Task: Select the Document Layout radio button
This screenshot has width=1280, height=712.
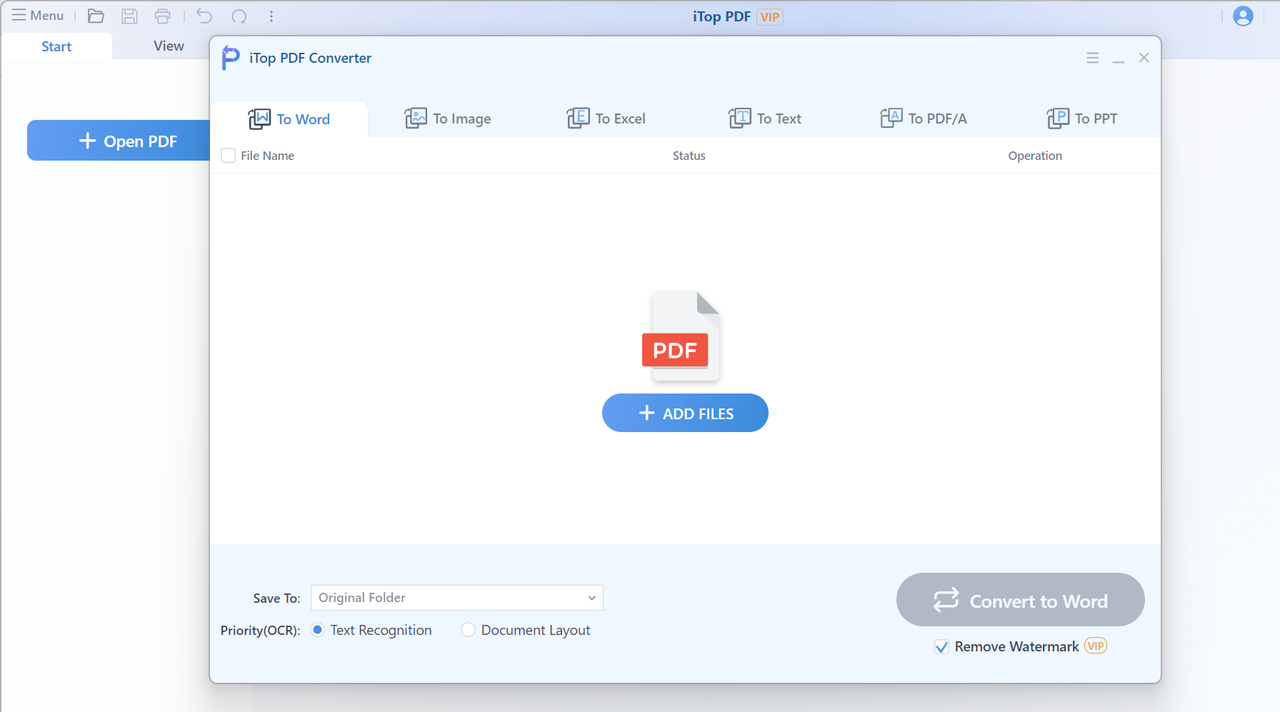Action: (x=468, y=630)
